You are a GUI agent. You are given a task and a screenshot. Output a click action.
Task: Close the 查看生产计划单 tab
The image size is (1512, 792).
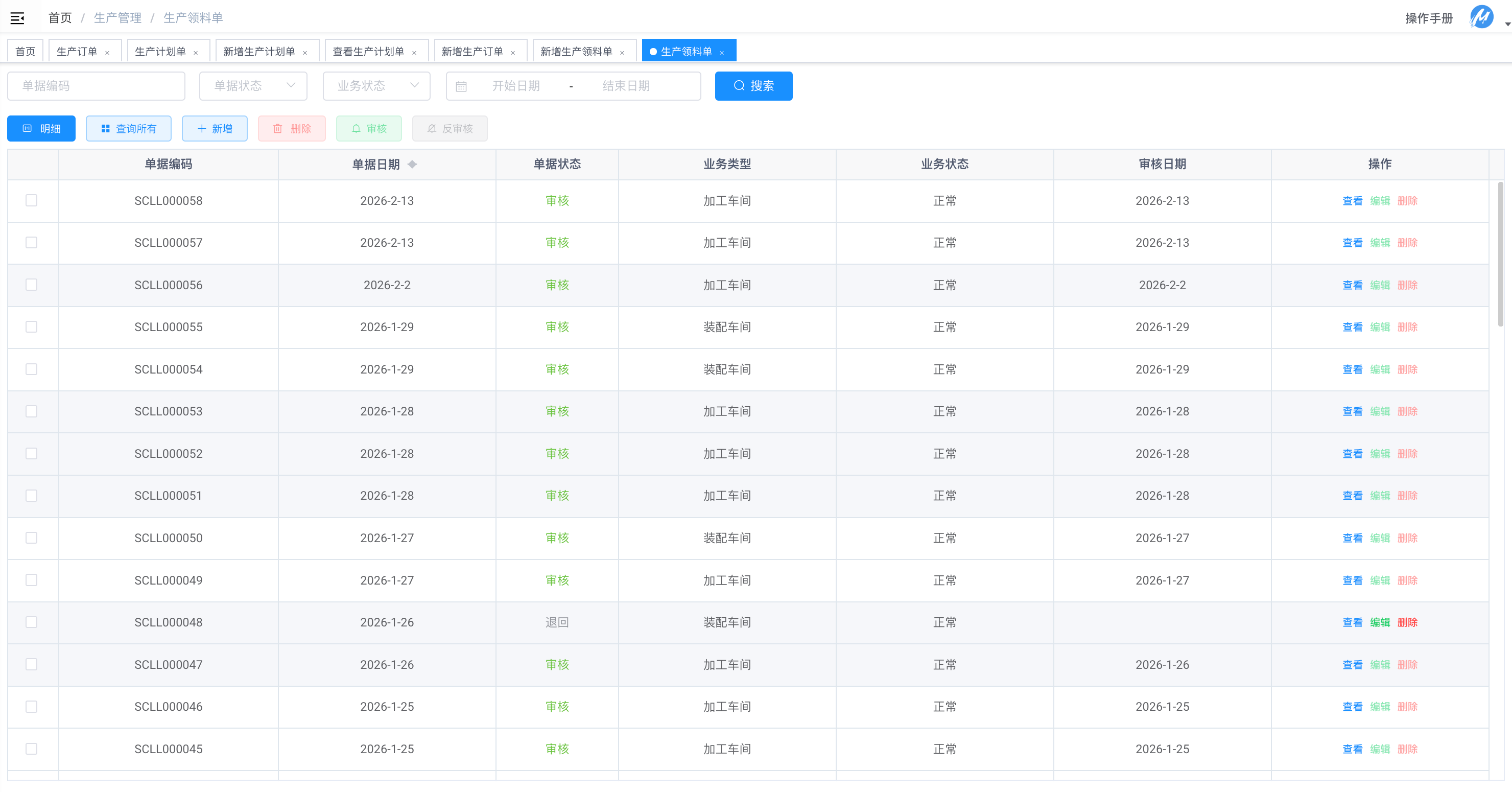pos(414,52)
